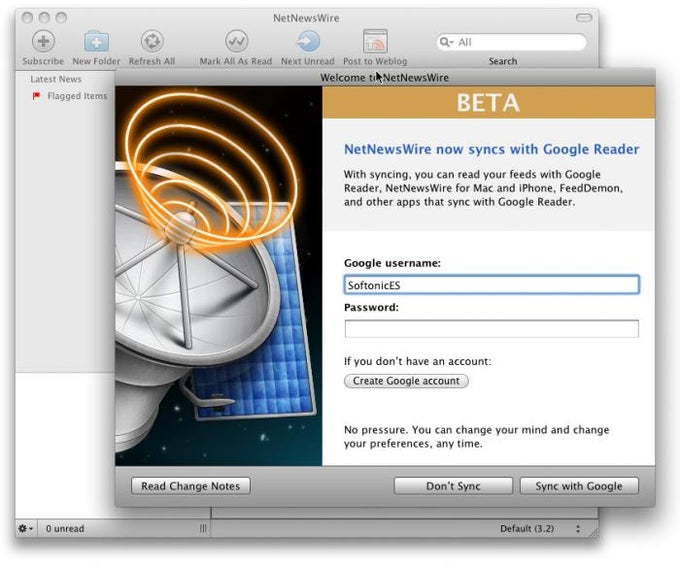Jump to Next Unread arrow icon

308,41
